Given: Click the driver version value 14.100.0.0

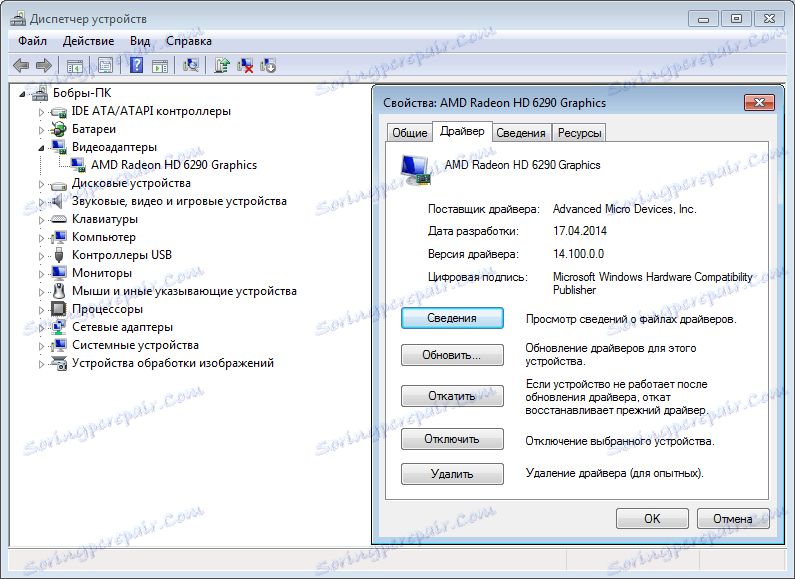Looking at the screenshot, I should tap(579, 254).
